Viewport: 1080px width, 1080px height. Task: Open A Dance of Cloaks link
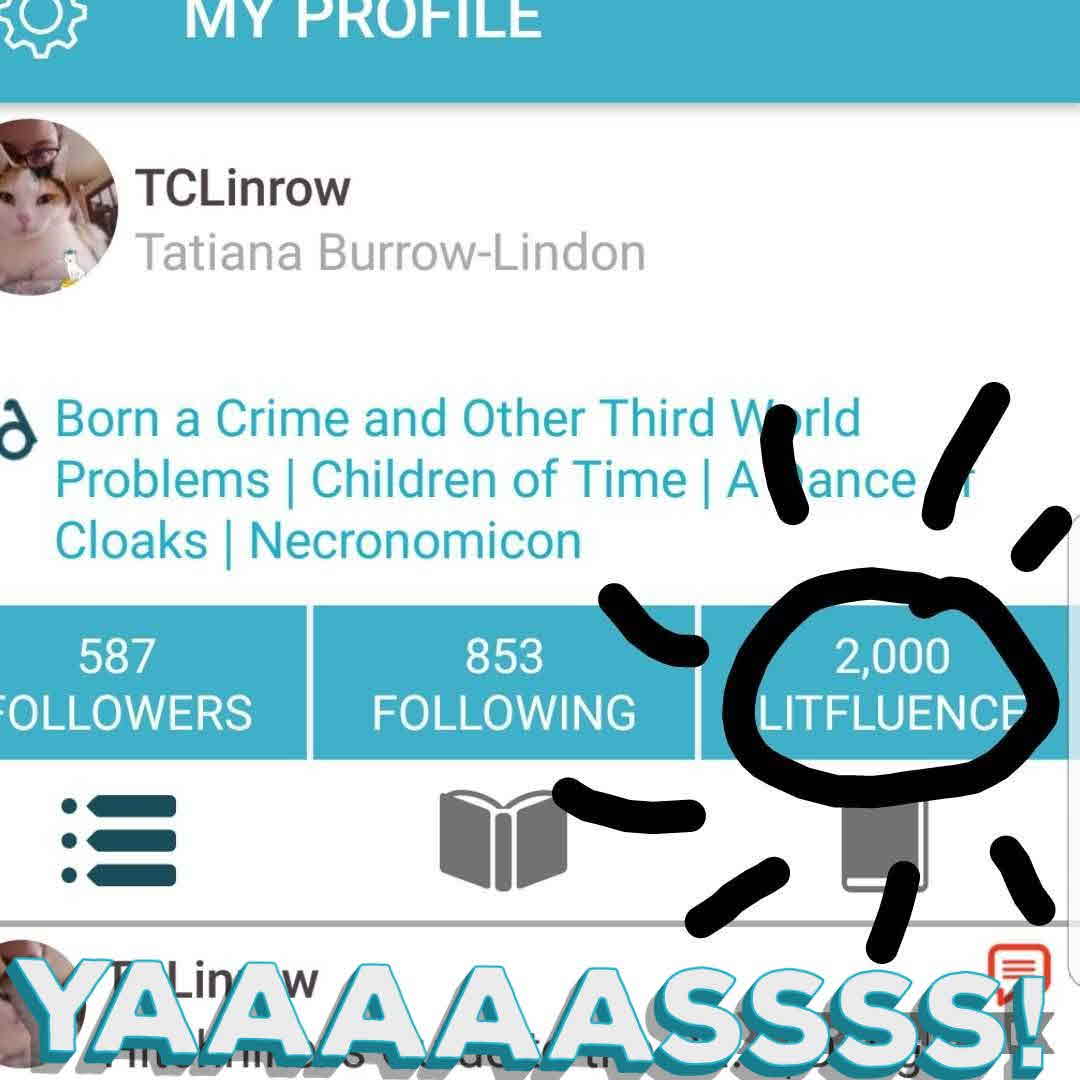click(851, 479)
